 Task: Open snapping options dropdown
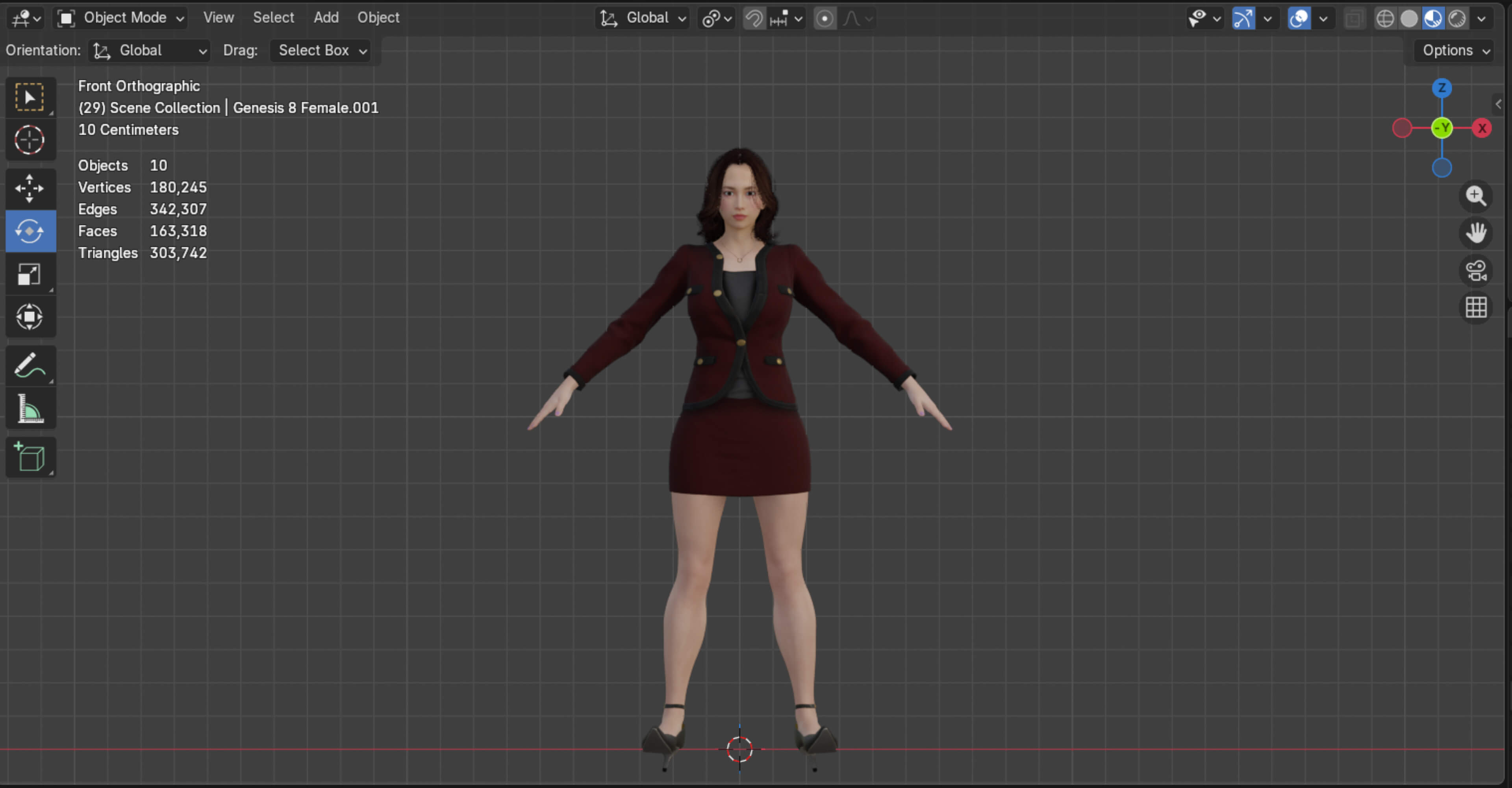pos(786,18)
